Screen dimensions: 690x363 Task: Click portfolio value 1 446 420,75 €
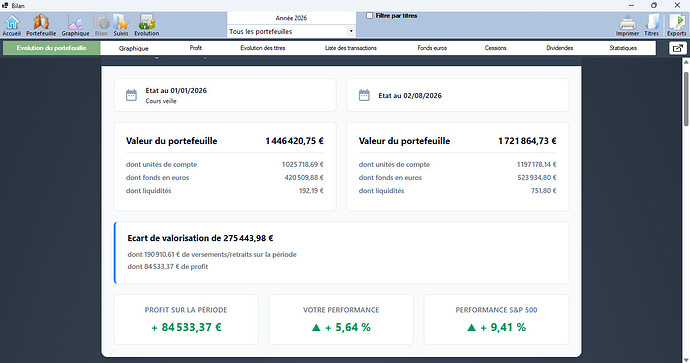(294, 141)
